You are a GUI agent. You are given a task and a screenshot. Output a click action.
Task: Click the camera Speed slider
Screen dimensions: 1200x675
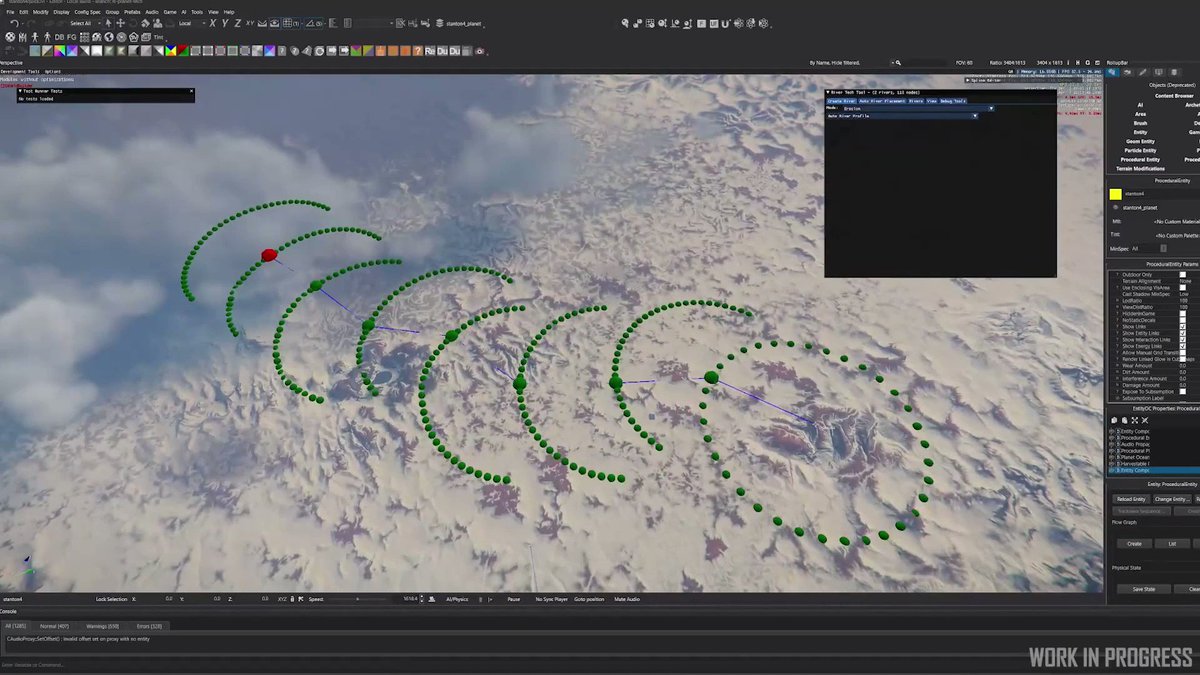(x=357, y=599)
